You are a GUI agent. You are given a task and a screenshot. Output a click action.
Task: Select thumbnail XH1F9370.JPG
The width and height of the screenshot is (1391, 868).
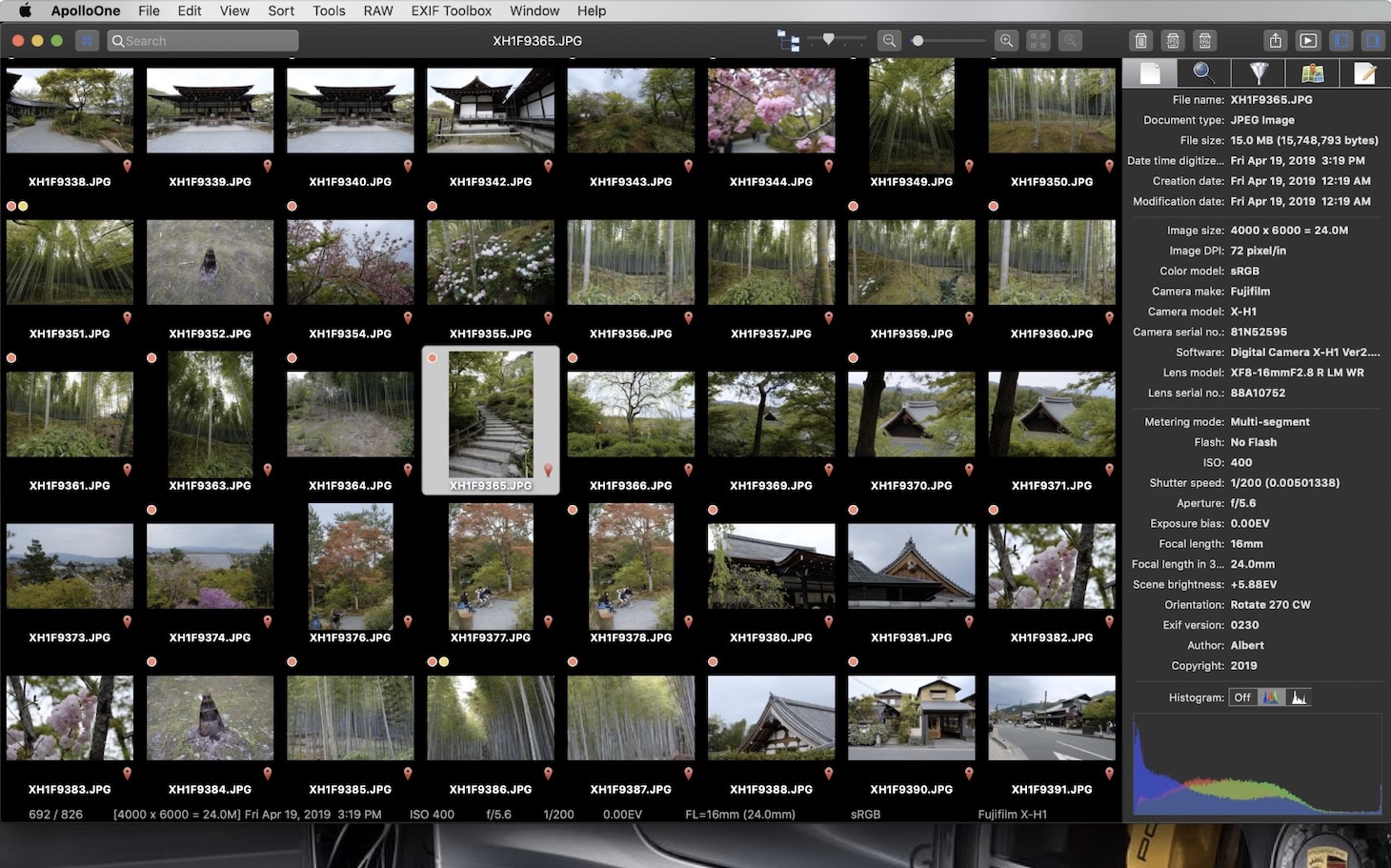912,414
